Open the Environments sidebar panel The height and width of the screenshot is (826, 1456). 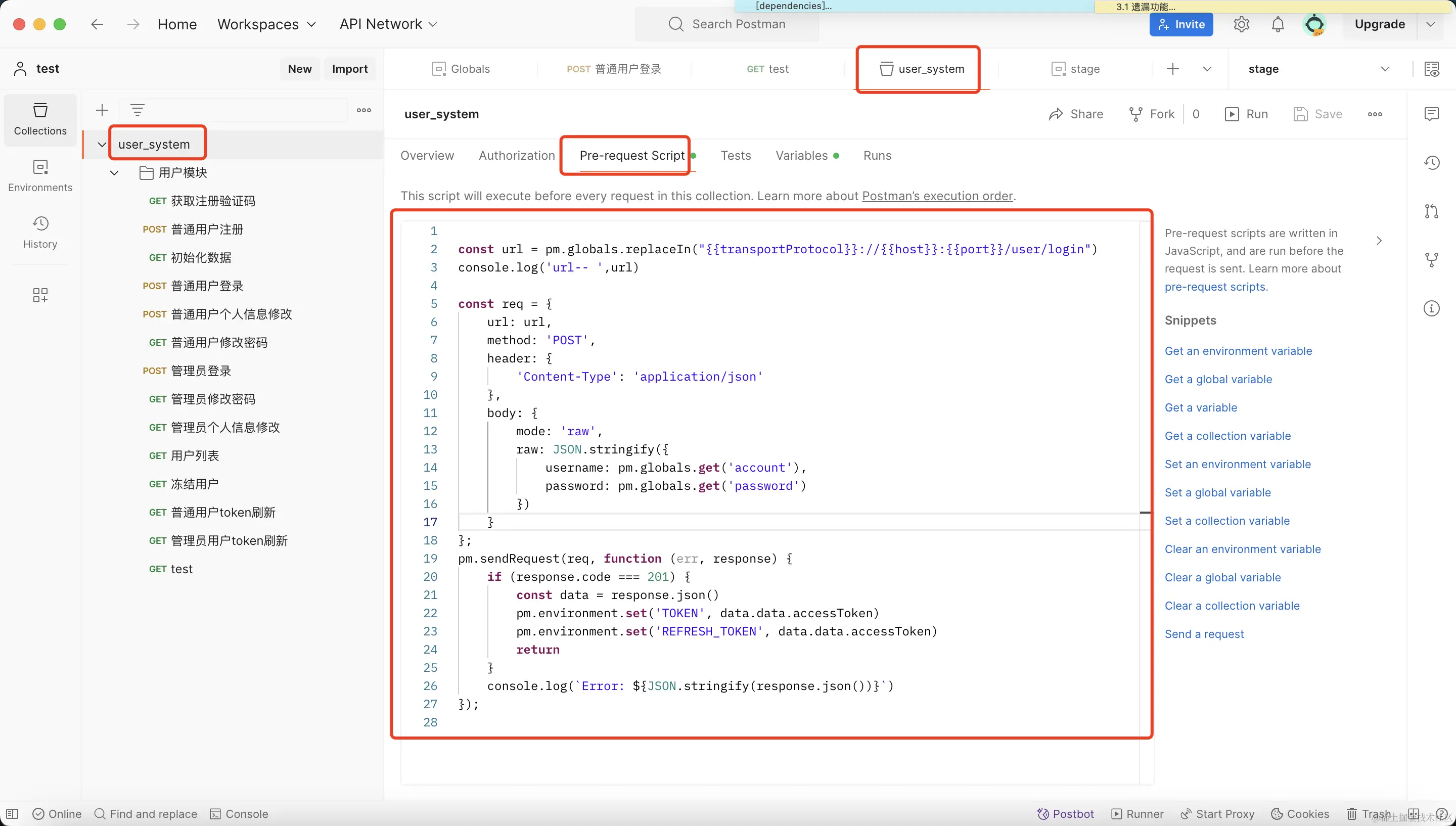coord(40,175)
